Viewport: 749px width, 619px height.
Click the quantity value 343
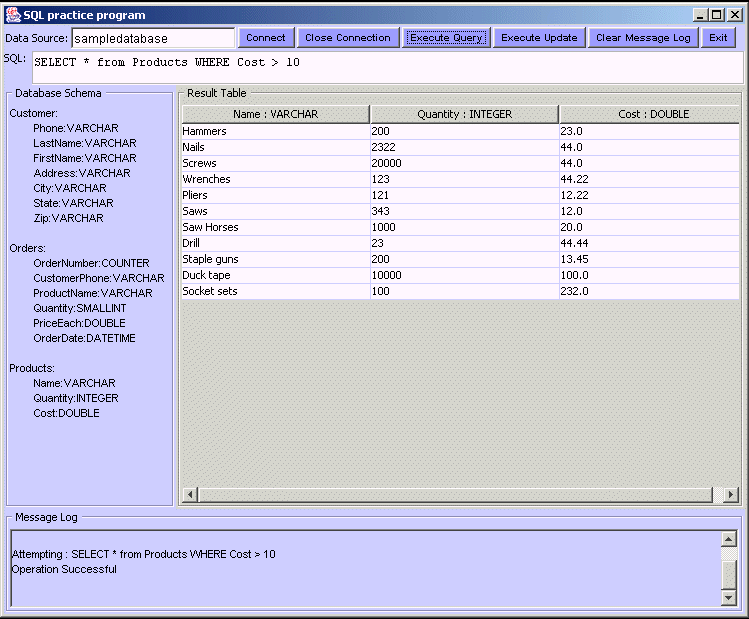pos(464,211)
